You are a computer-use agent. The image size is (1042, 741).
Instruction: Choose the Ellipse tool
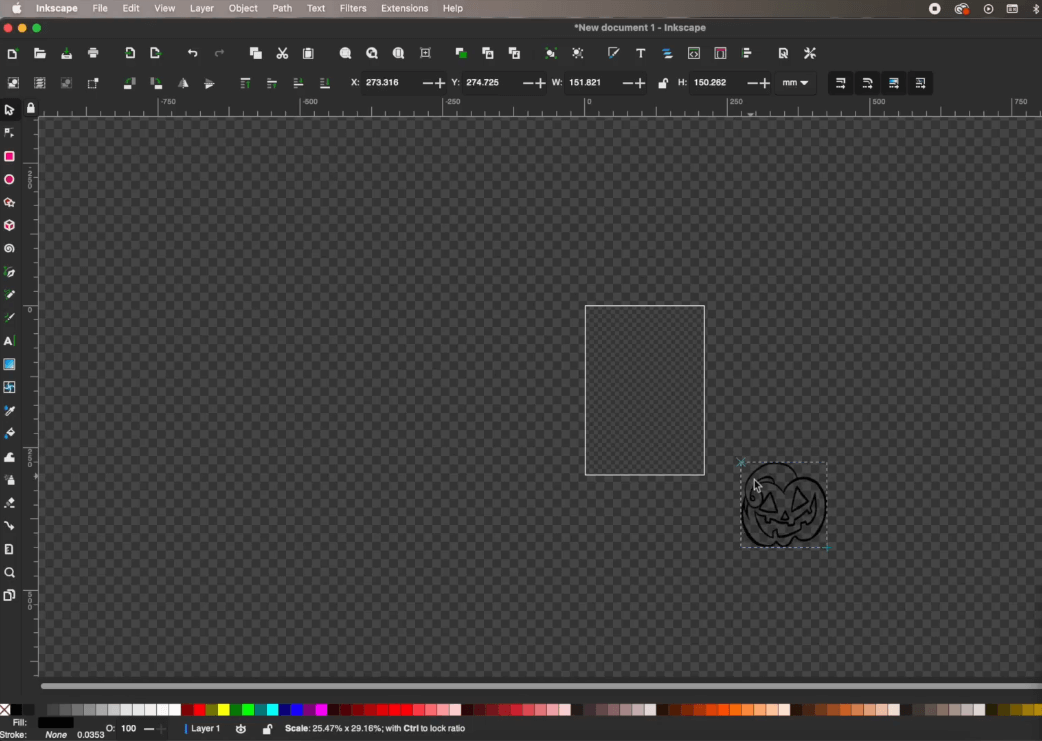pyautogui.click(x=9, y=179)
